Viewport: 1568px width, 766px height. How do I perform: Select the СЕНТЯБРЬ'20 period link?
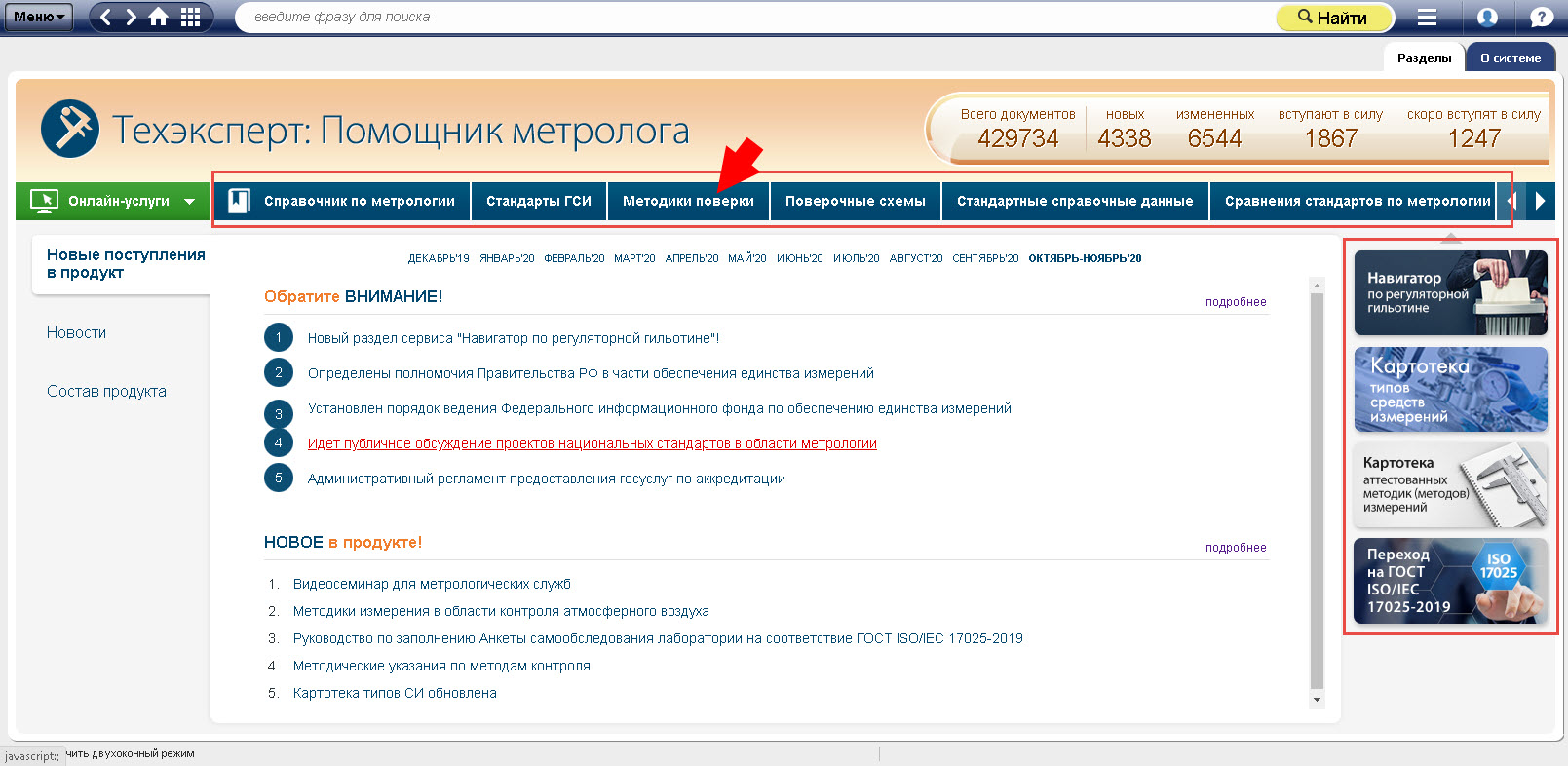(x=985, y=258)
